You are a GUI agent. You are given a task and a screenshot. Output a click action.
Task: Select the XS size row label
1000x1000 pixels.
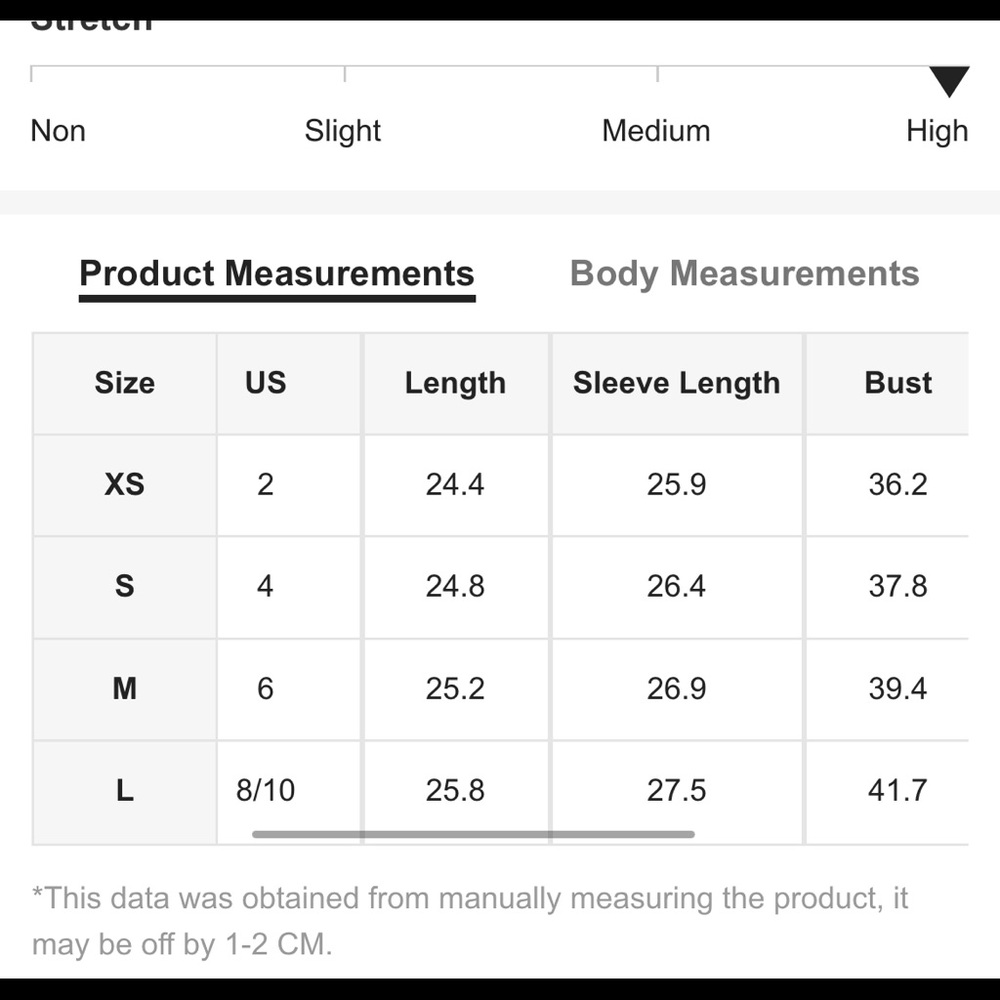(124, 484)
